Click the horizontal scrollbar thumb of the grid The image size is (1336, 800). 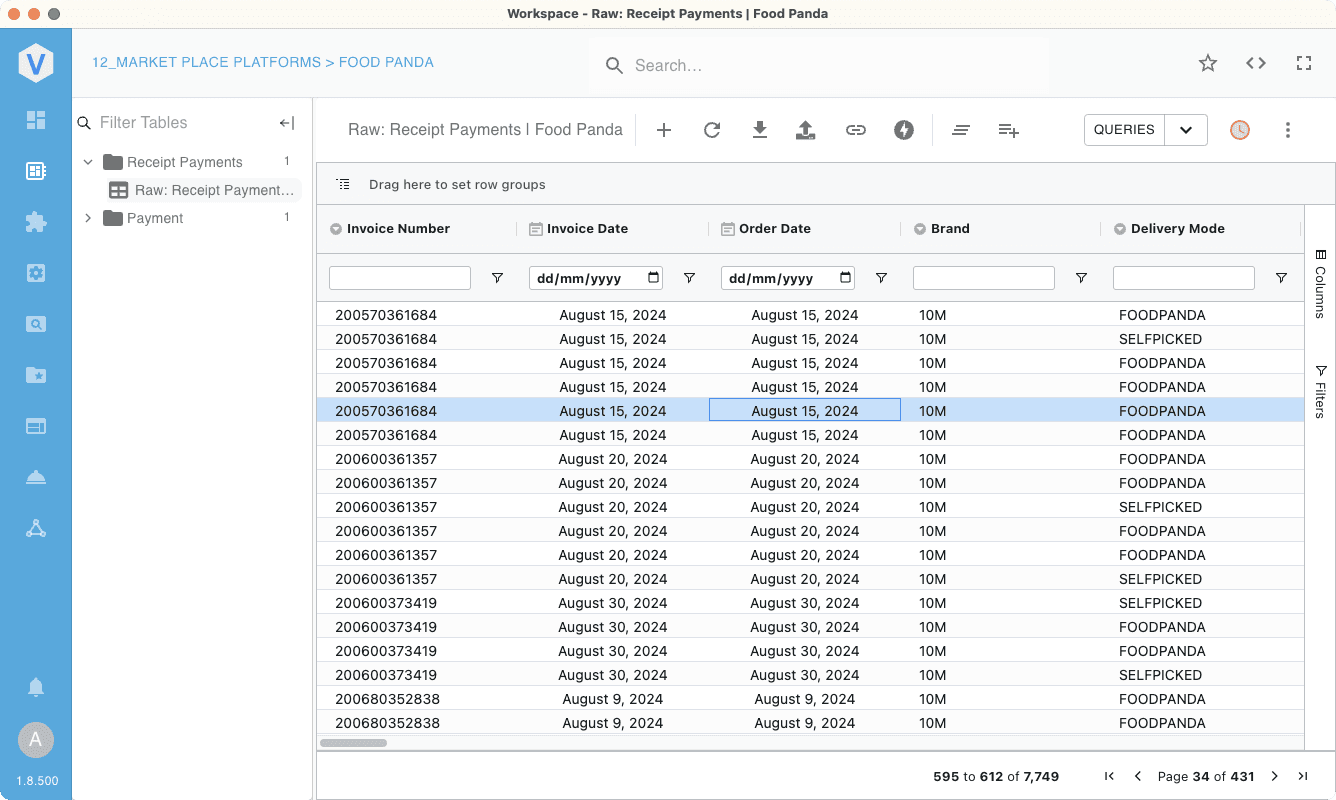tap(353, 743)
